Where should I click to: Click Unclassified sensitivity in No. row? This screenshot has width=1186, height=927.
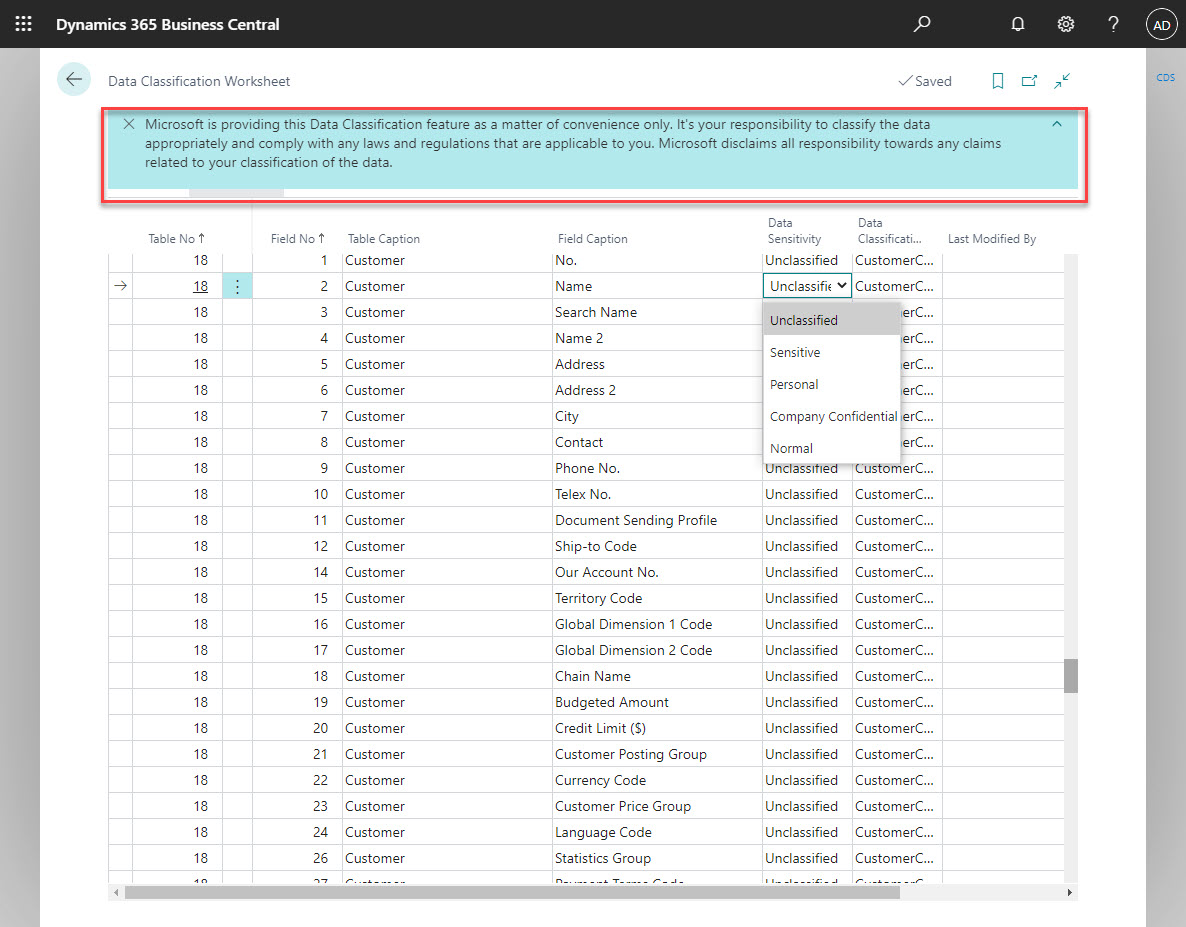(x=807, y=261)
